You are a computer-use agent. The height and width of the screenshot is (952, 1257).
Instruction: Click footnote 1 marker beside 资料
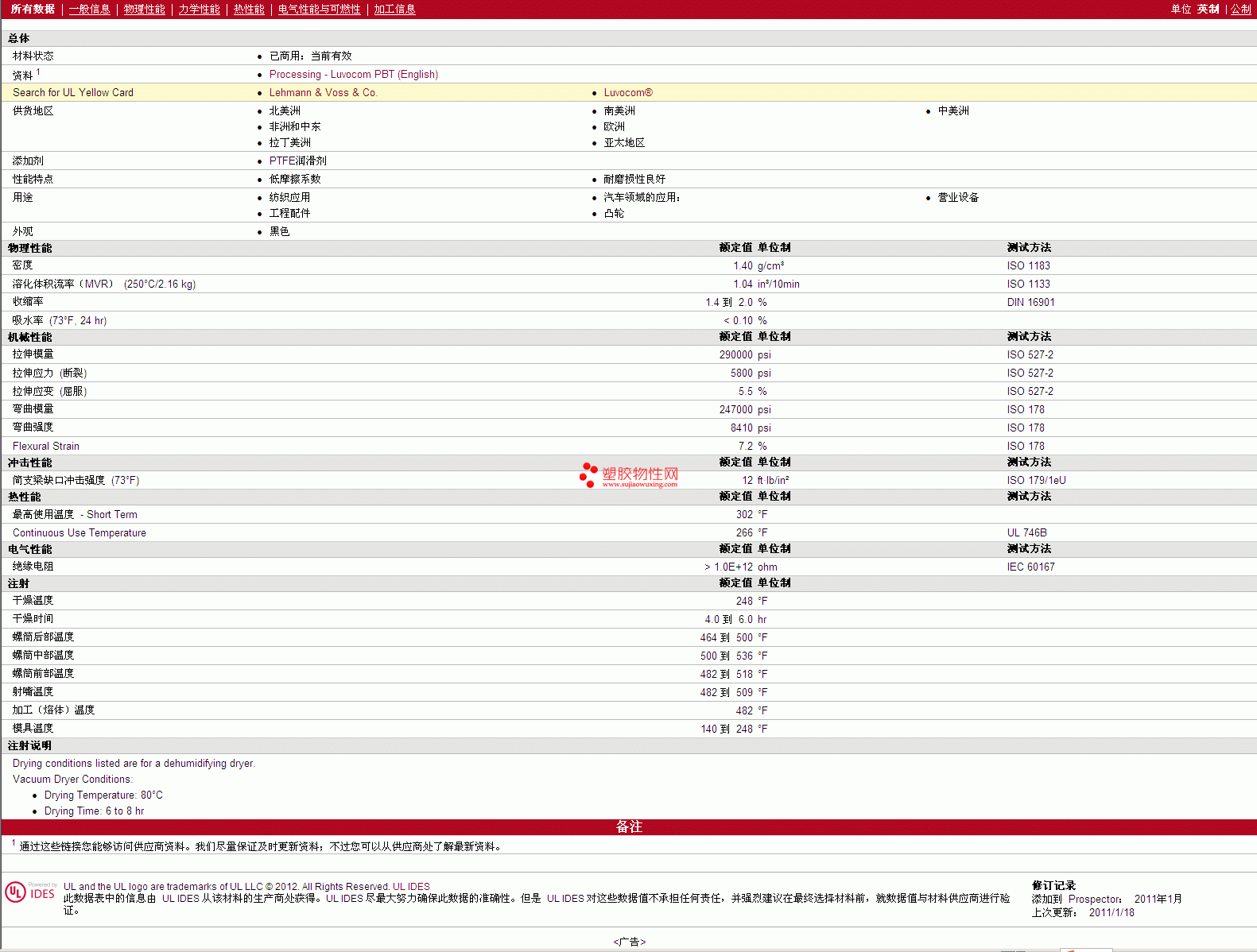tap(38, 72)
